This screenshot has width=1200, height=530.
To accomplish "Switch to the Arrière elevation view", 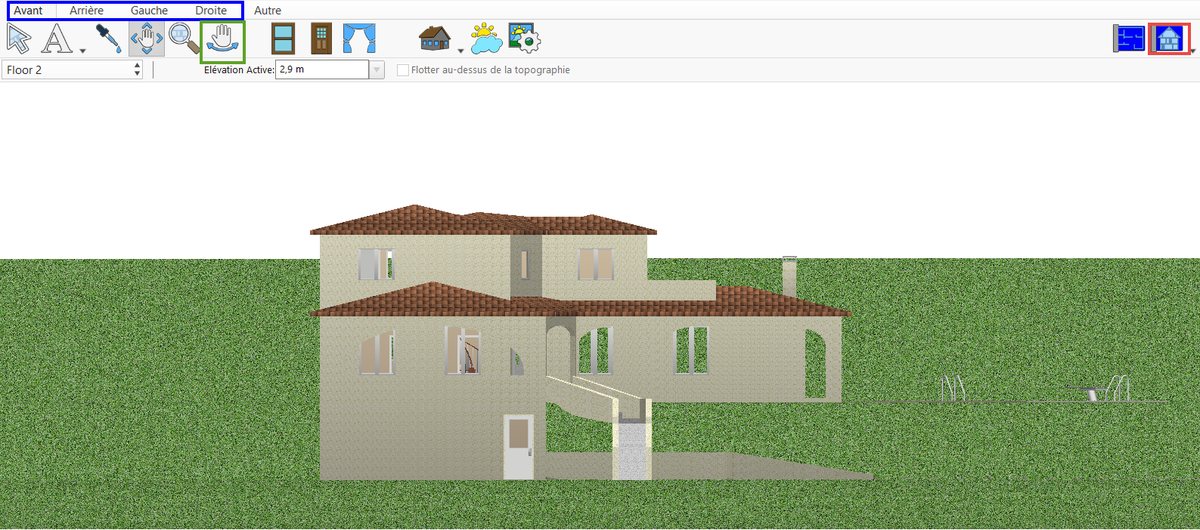I will point(87,10).
